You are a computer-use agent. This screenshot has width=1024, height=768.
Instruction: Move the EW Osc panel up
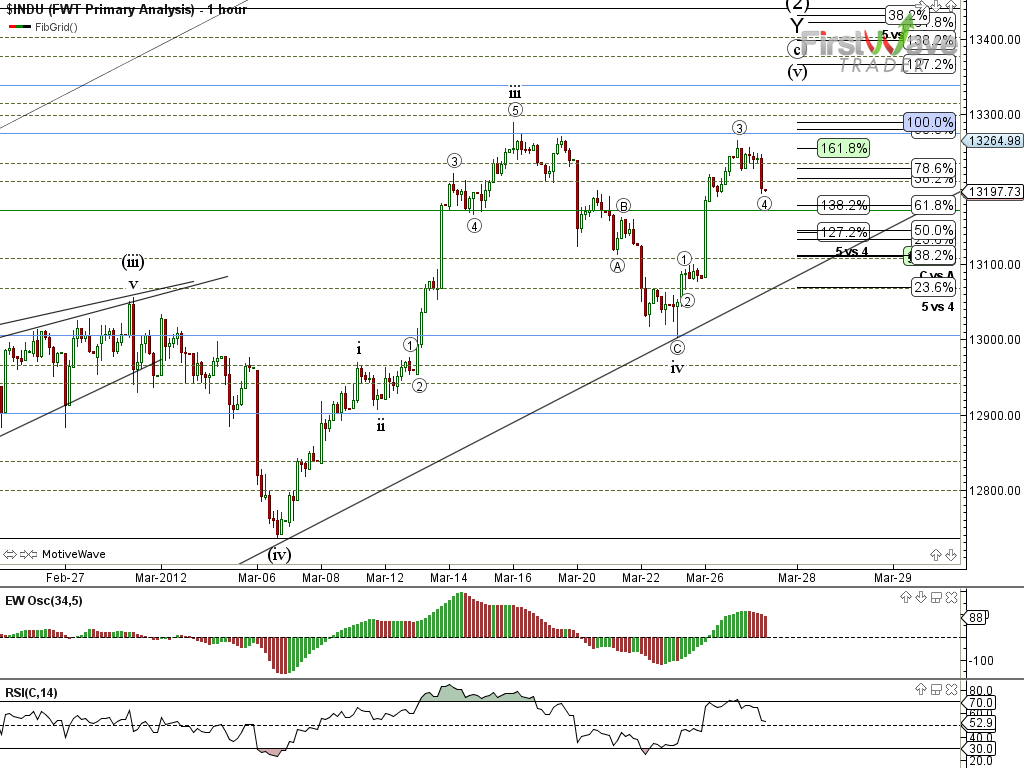905,597
